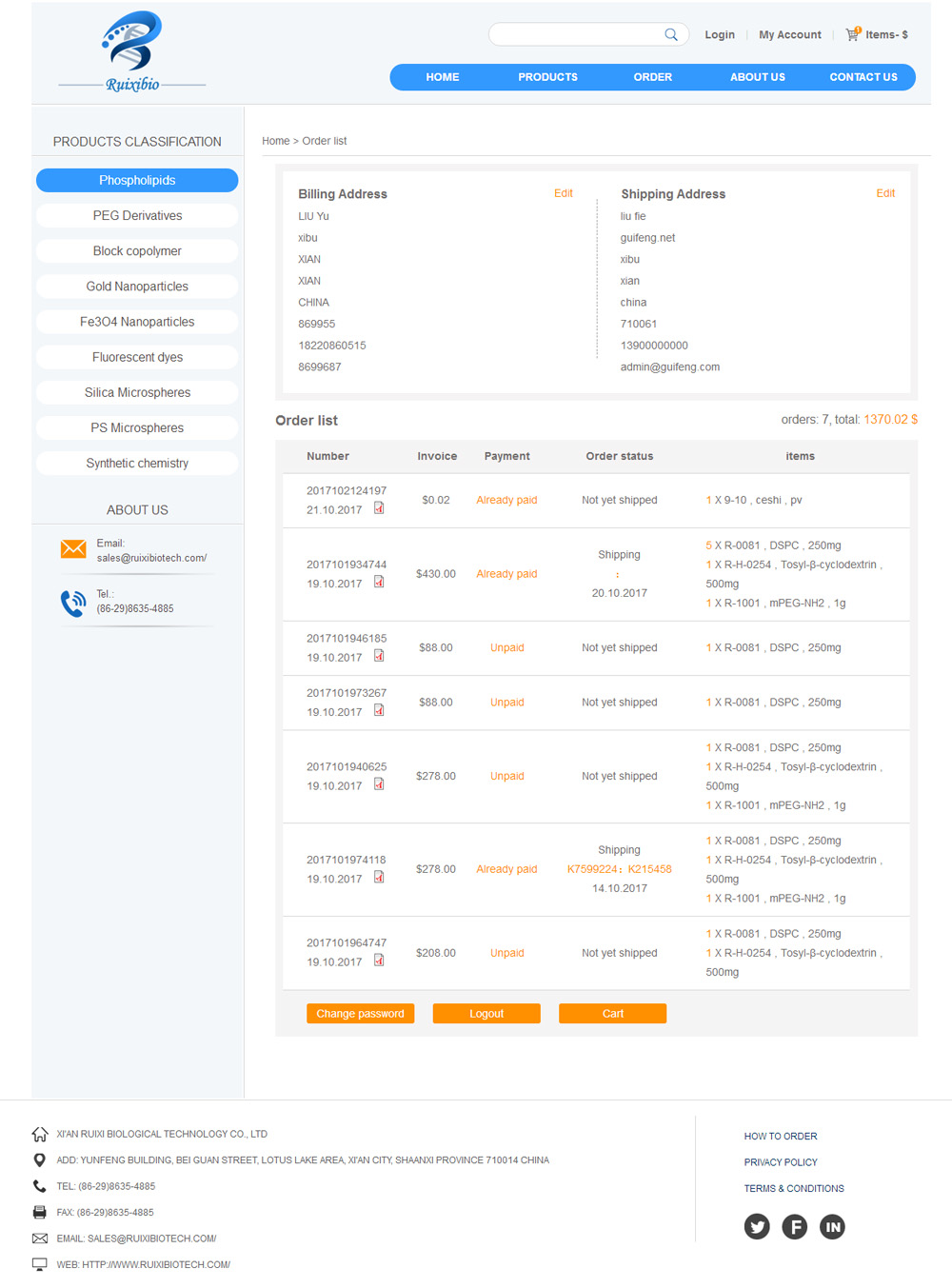Click the Ruixibio logo

point(132,52)
